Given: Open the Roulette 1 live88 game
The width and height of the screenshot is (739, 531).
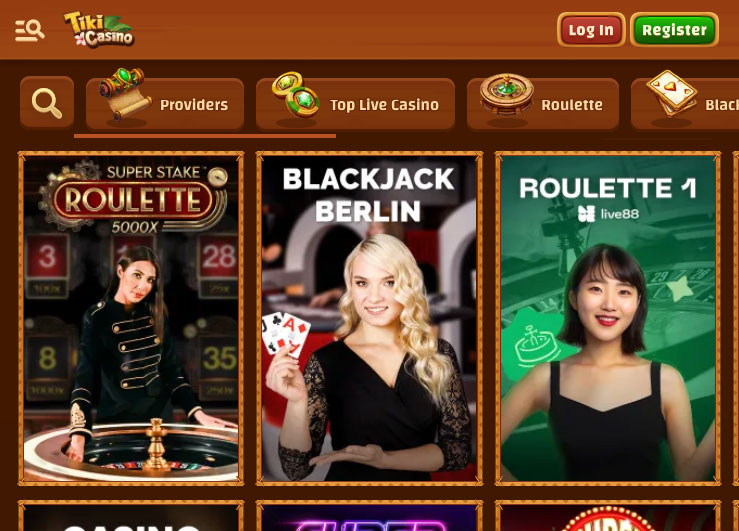Looking at the screenshot, I should 608,319.
